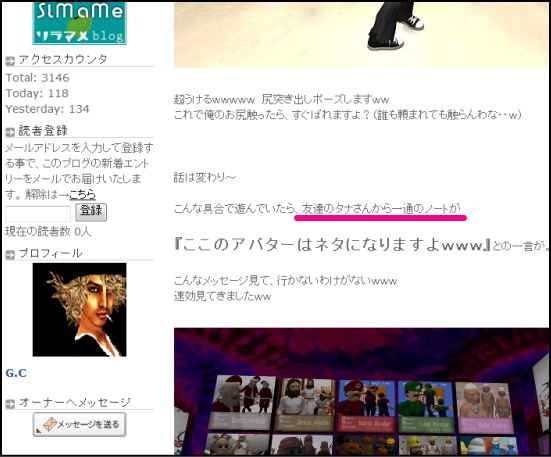Select the Jesus Avatar poster
Image resolution: width=551 pixels, height=457 pixels.
tap(305, 405)
